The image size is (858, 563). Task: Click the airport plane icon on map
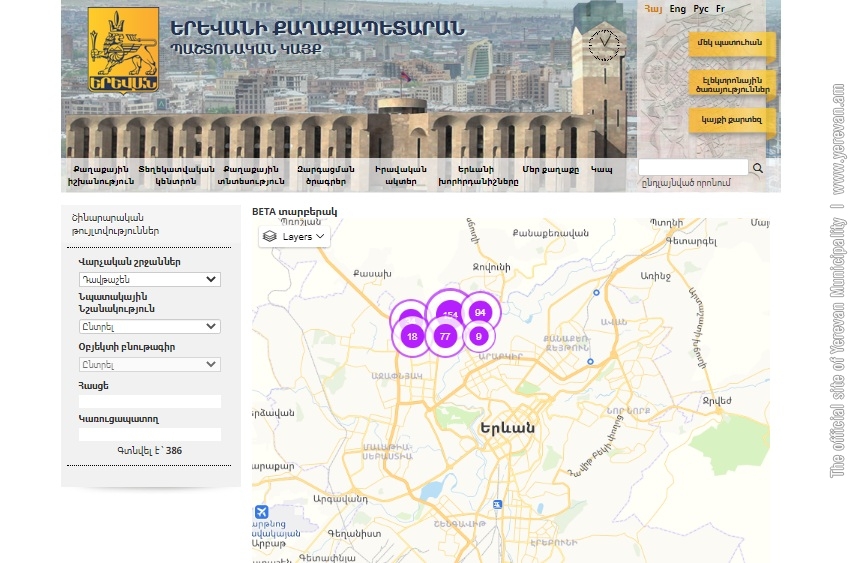click(x=262, y=512)
